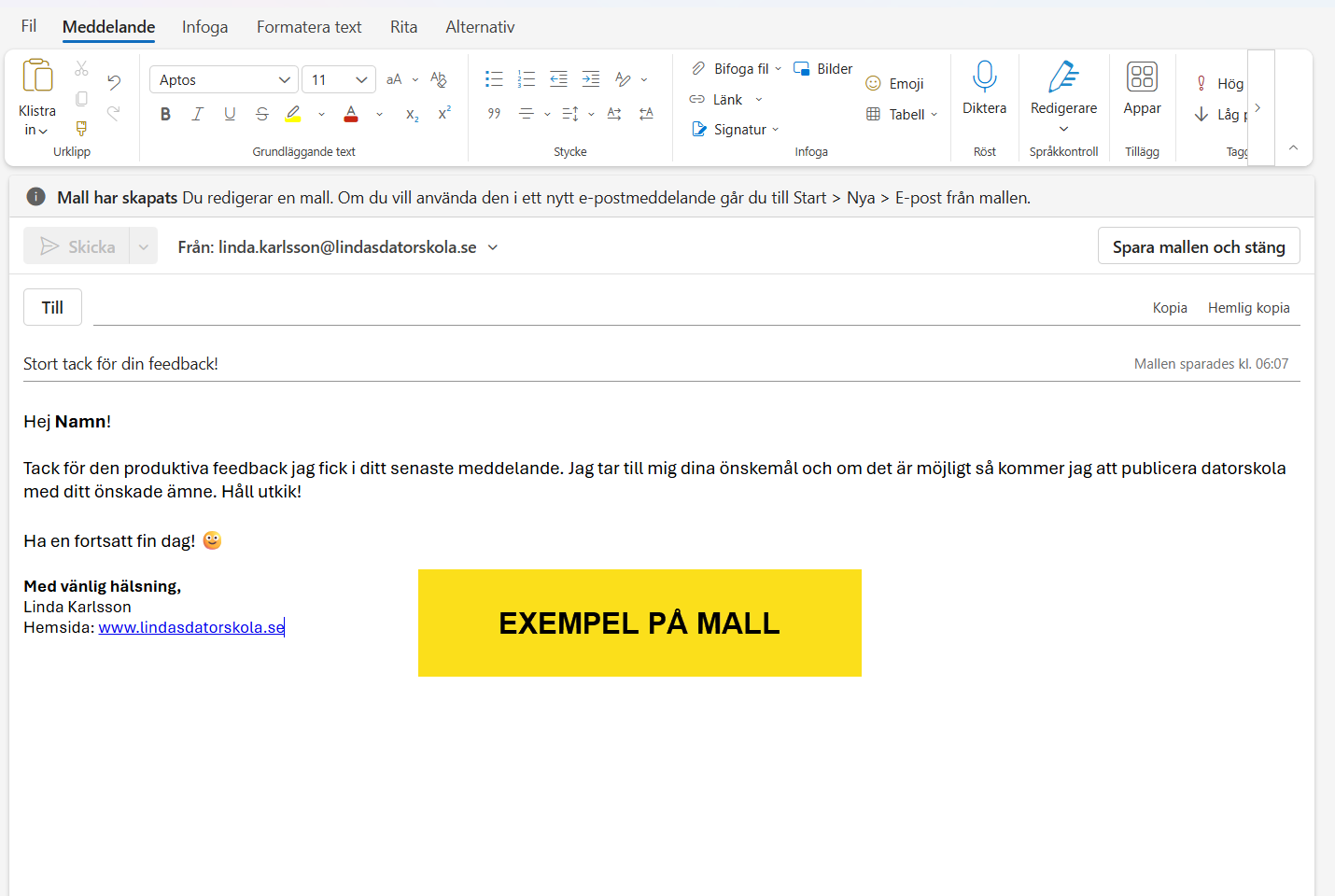Collapse the ribbon with the chevron
Screen dimensions: 1335x896
click(x=1293, y=147)
